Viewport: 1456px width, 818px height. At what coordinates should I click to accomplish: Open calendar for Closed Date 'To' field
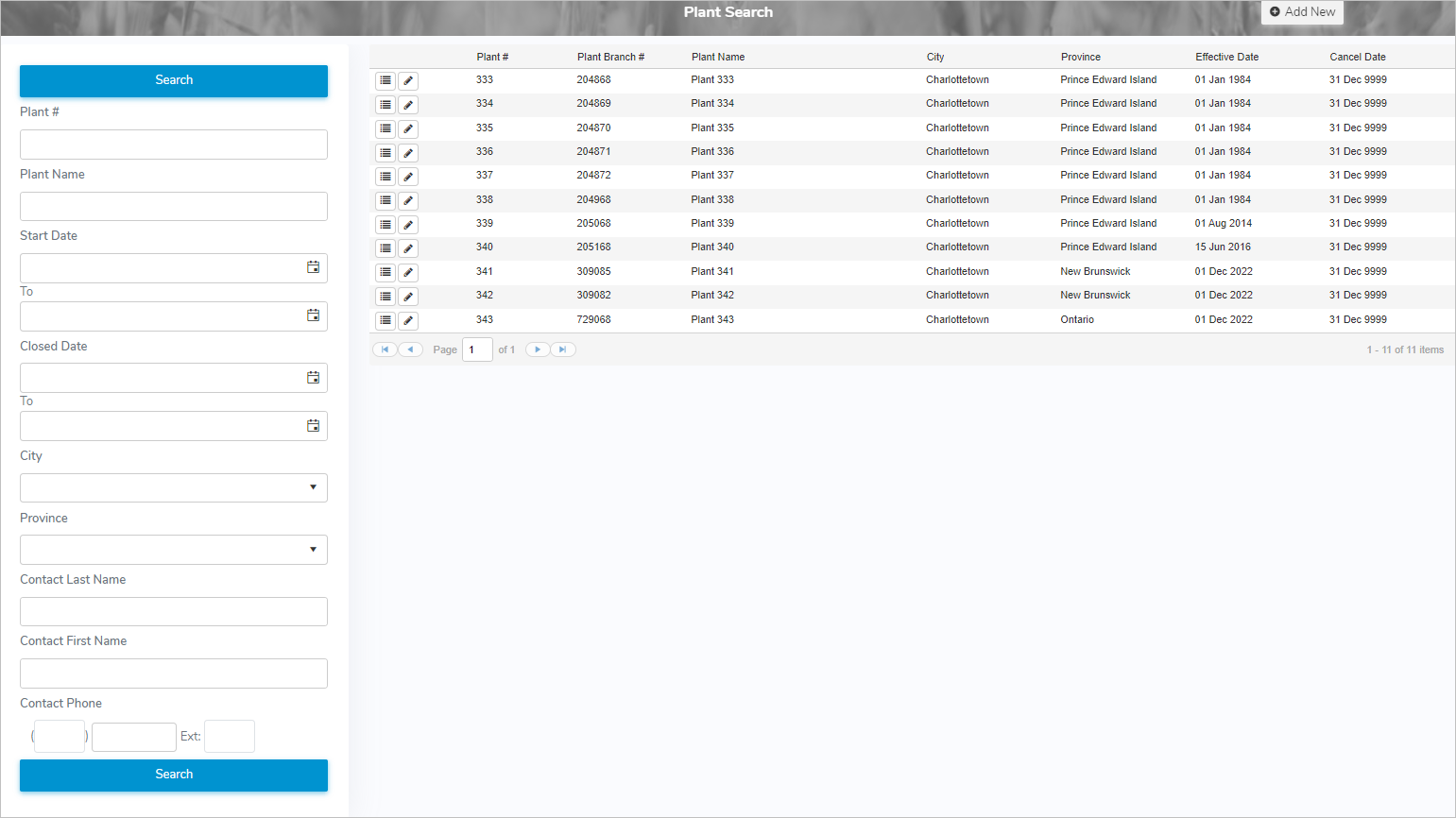point(313,426)
